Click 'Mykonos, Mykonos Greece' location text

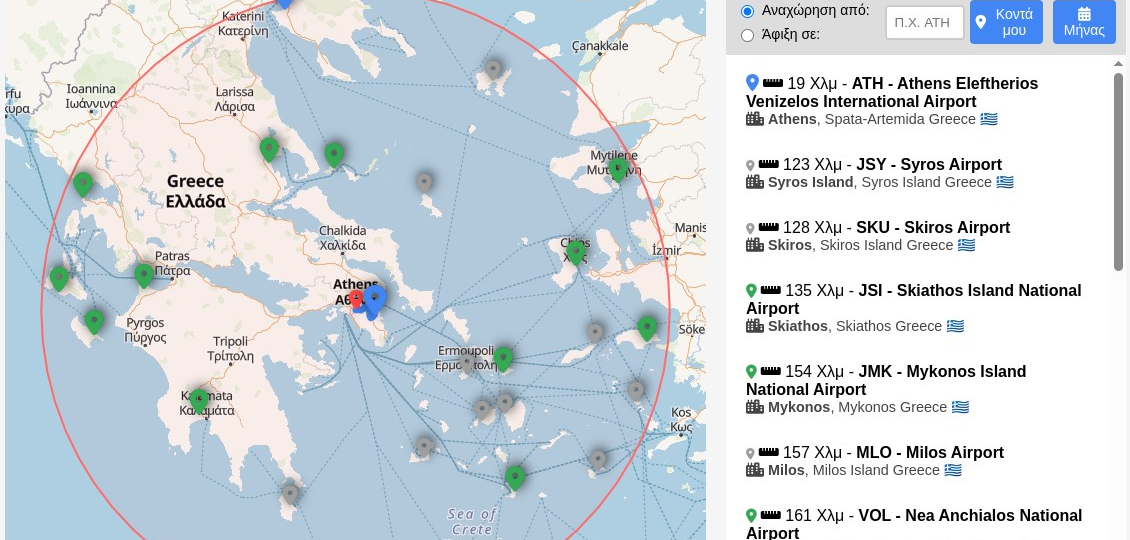coord(858,407)
